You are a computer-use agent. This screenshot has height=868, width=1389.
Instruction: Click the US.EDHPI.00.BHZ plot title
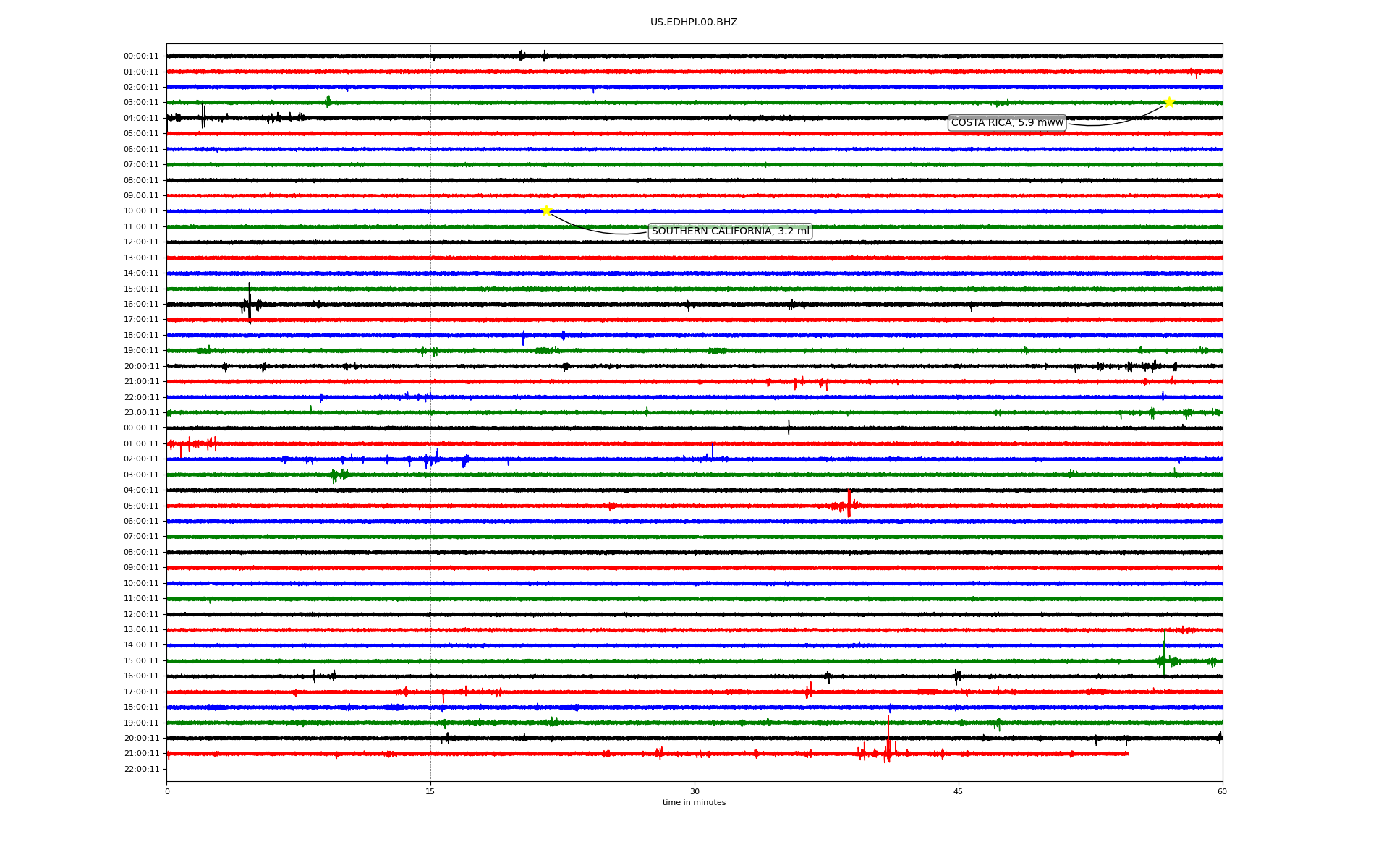(x=693, y=22)
